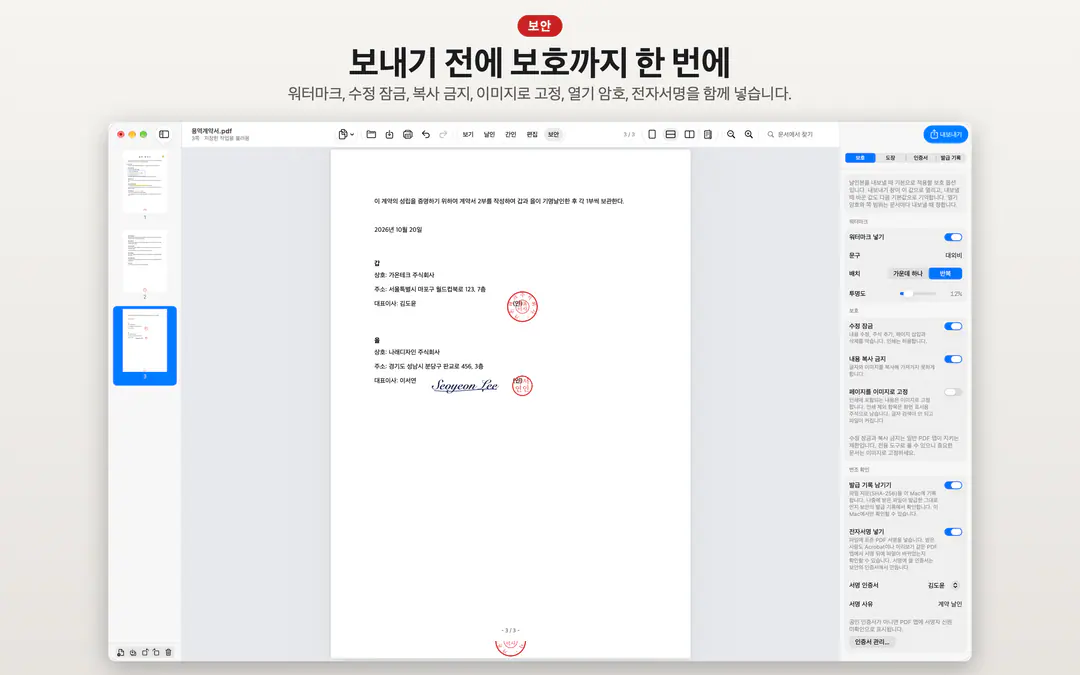Adjust the 투명도 opacity slider
Viewport: 1080px width, 675px height.
point(917,293)
